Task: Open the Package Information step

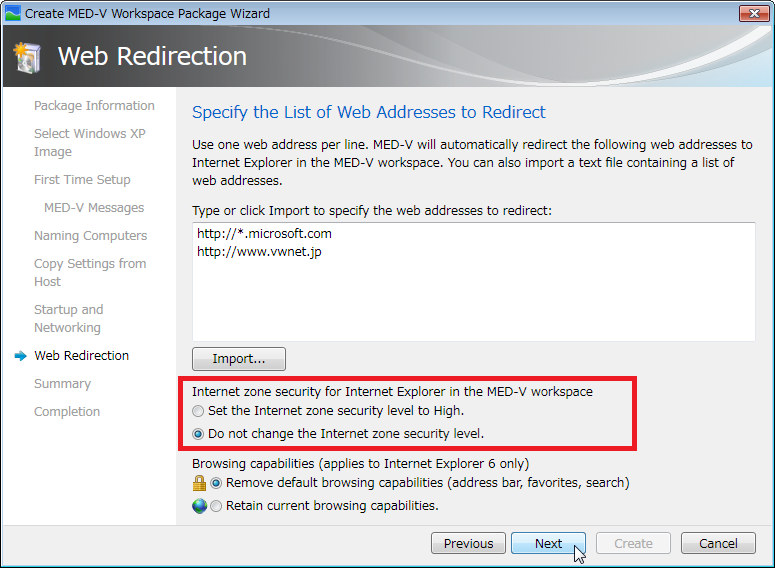Action: pos(94,106)
